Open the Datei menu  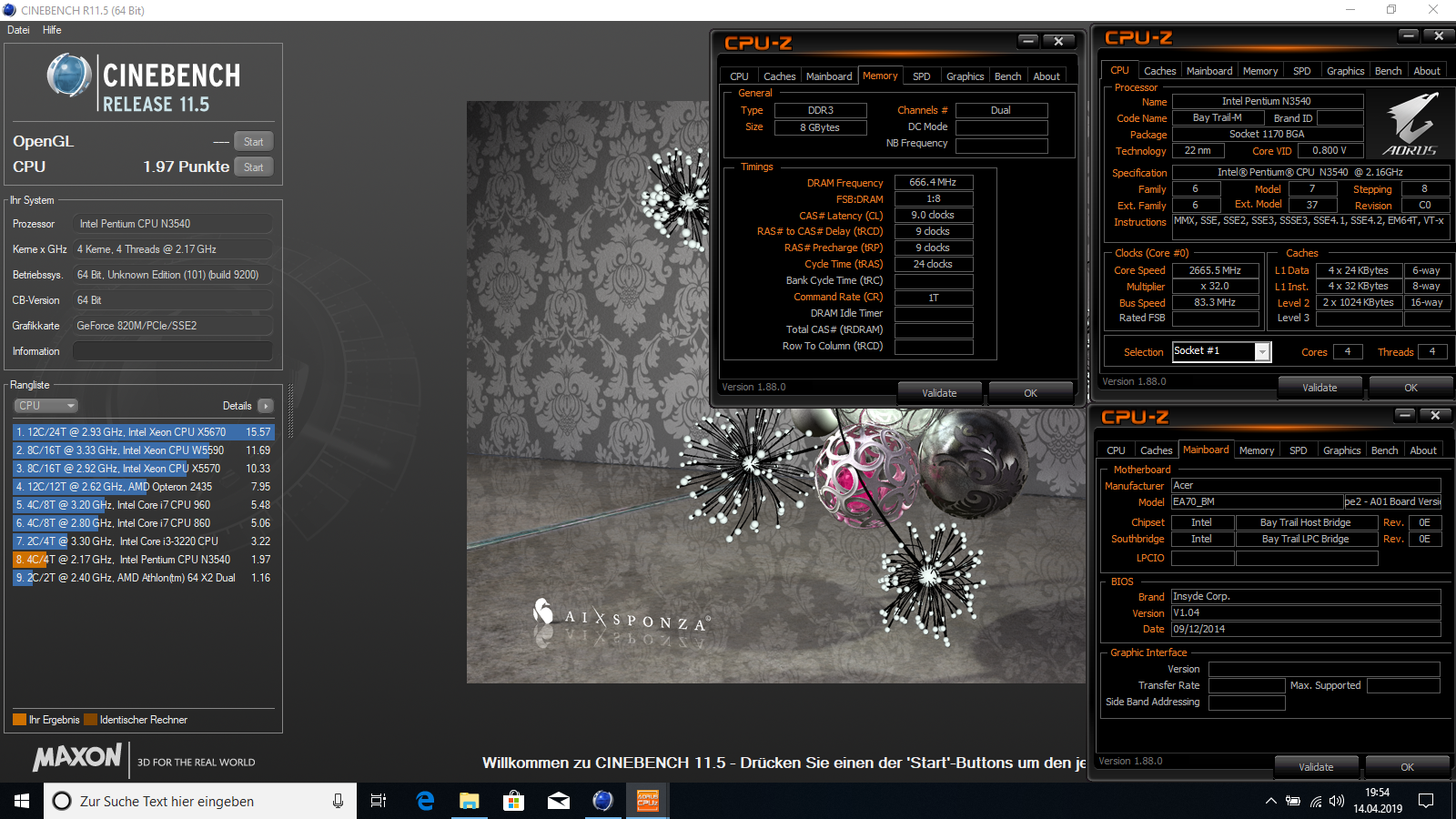pos(18,30)
